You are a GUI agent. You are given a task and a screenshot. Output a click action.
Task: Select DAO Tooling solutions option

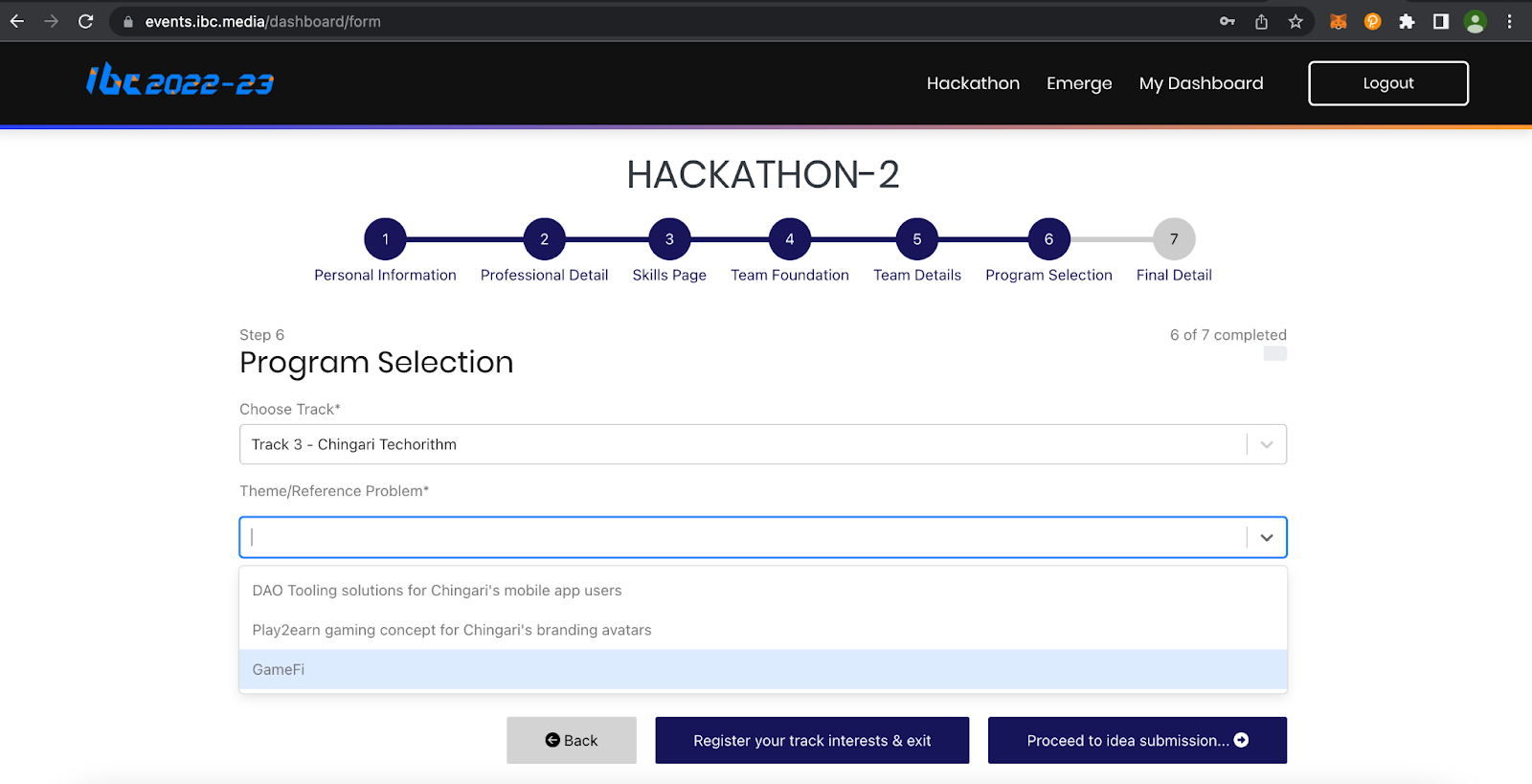[763, 591]
